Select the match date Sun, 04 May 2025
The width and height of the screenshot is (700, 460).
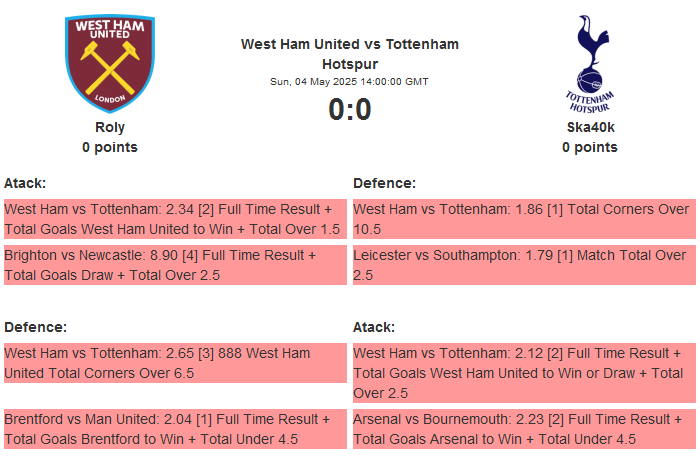tap(350, 82)
